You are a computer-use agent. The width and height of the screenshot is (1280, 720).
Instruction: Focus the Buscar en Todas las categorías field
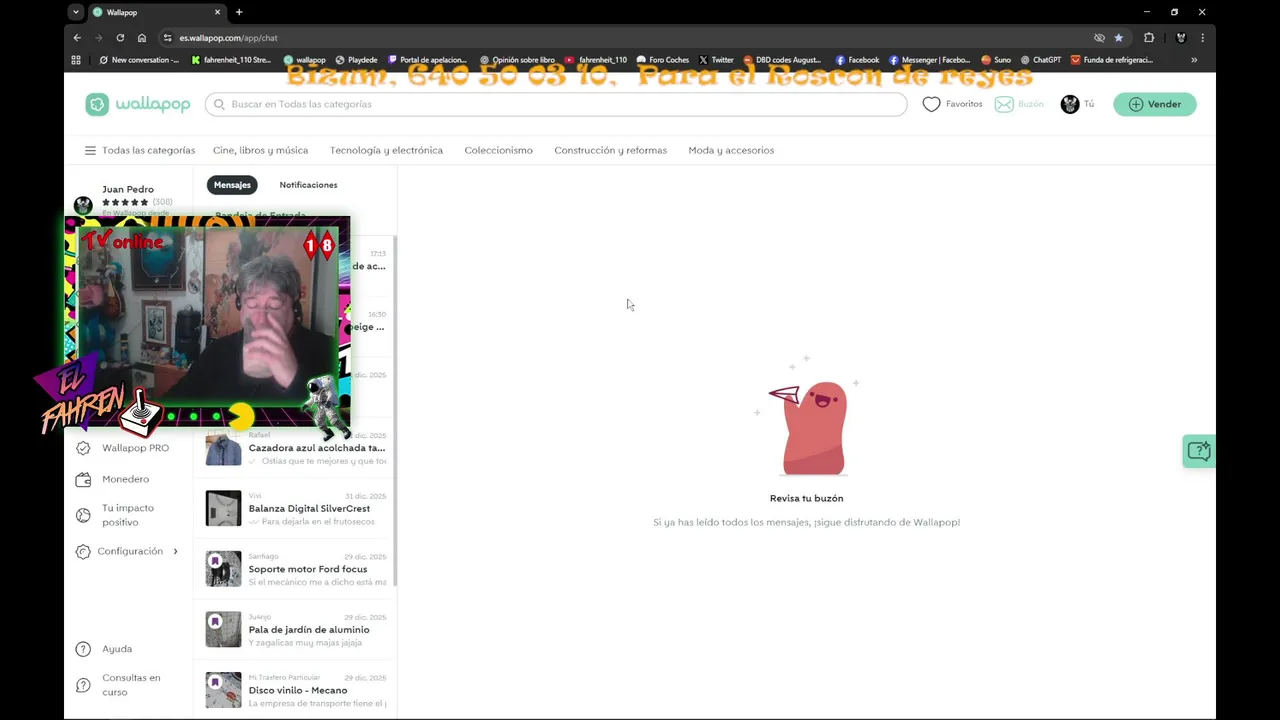[x=556, y=104]
